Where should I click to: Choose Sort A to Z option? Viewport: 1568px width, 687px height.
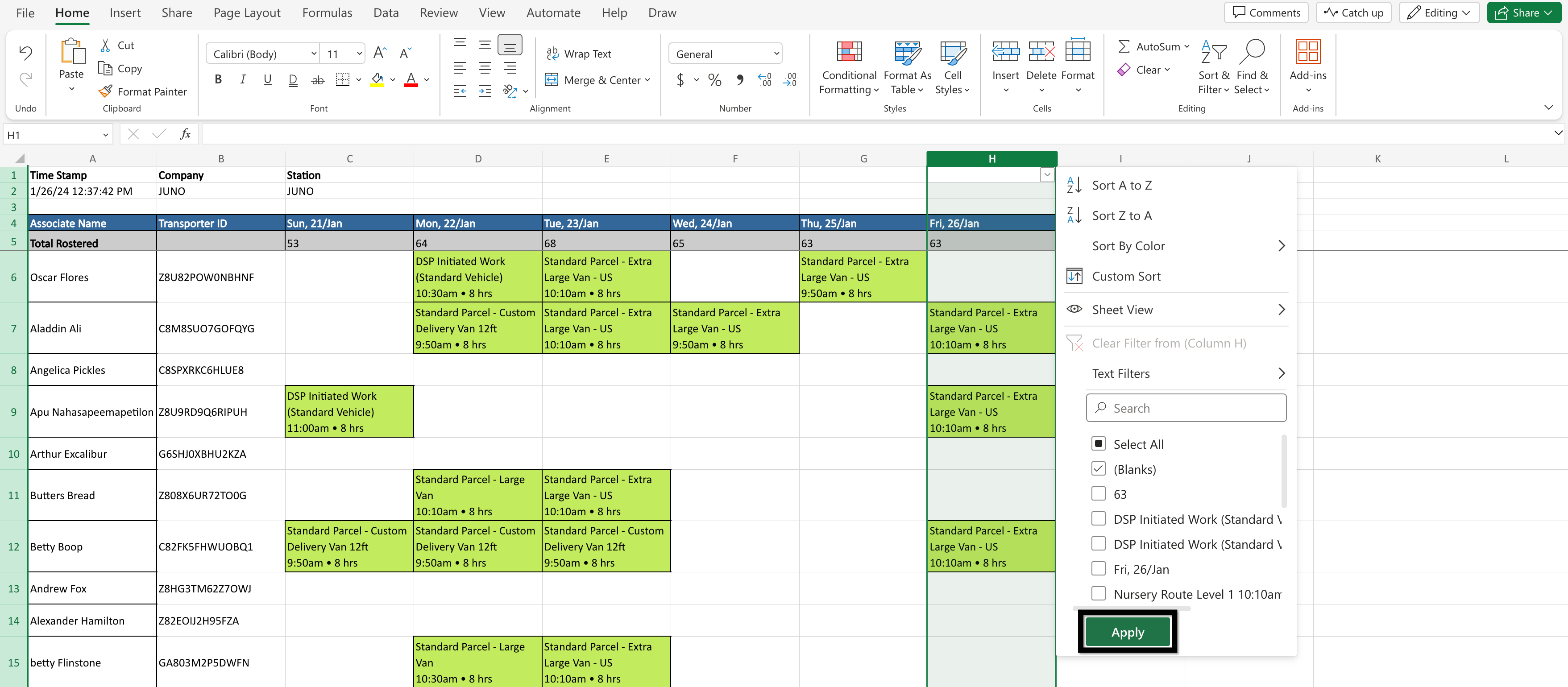pyautogui.click(x=1121, y=185)
